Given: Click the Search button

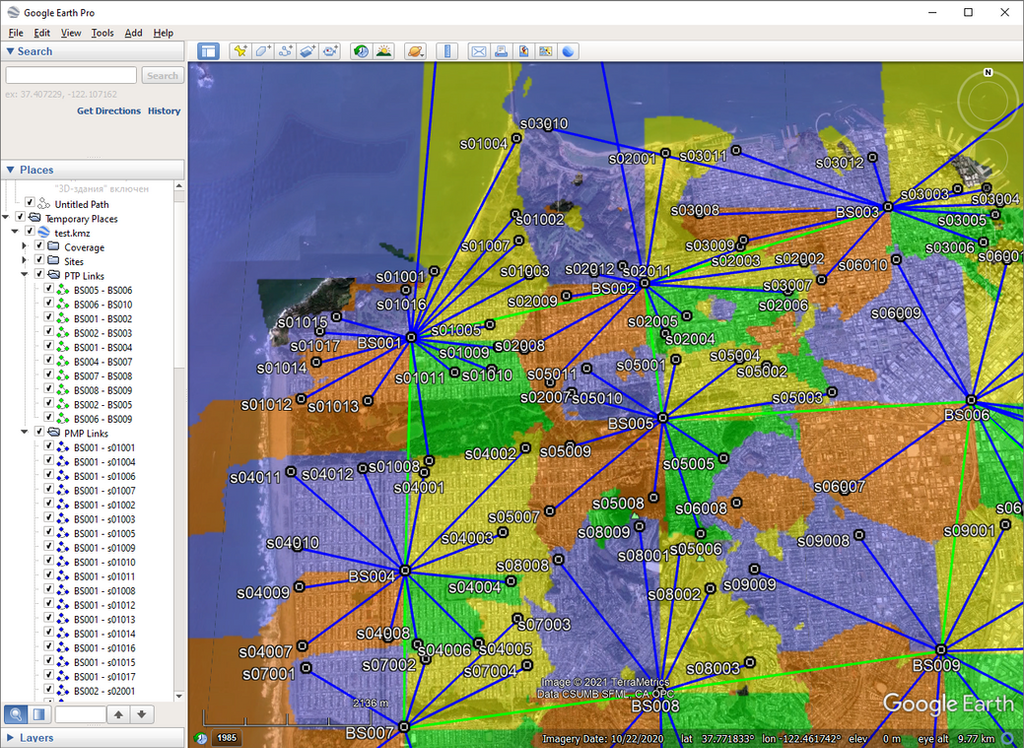Looking at the screenshot, I should 162,75.
